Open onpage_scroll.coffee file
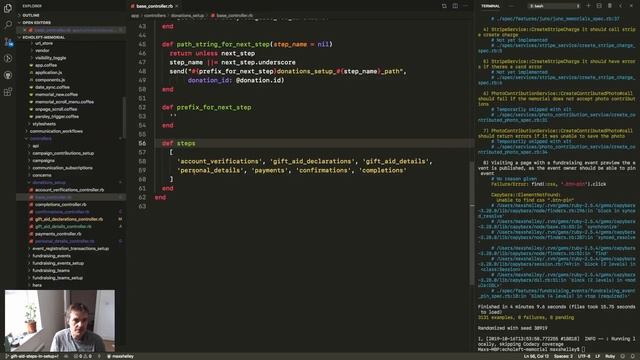 [x=56, y=109]
